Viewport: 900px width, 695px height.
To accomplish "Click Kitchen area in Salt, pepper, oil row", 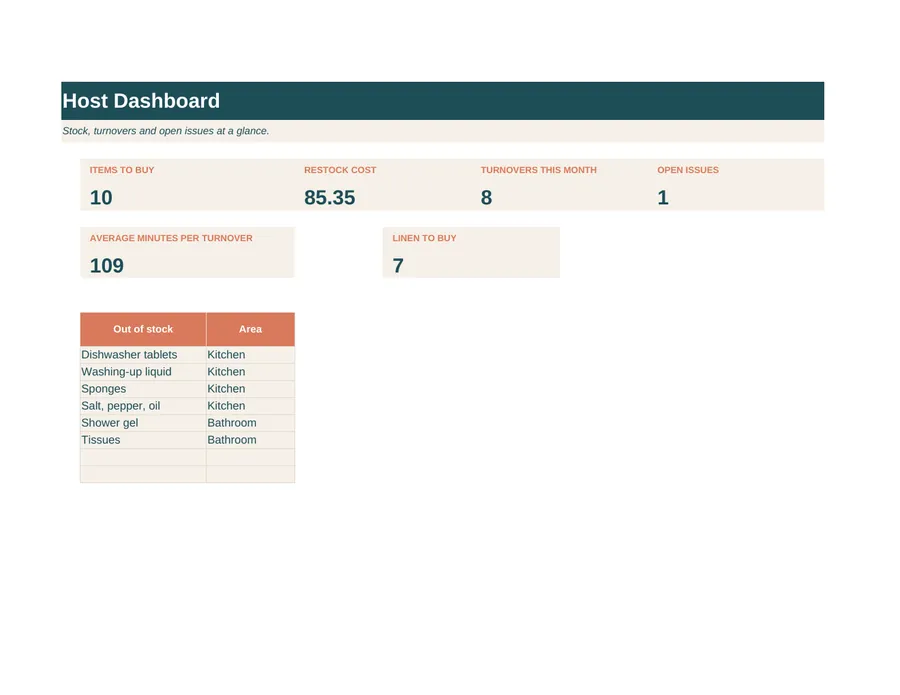I will point(250,406).
